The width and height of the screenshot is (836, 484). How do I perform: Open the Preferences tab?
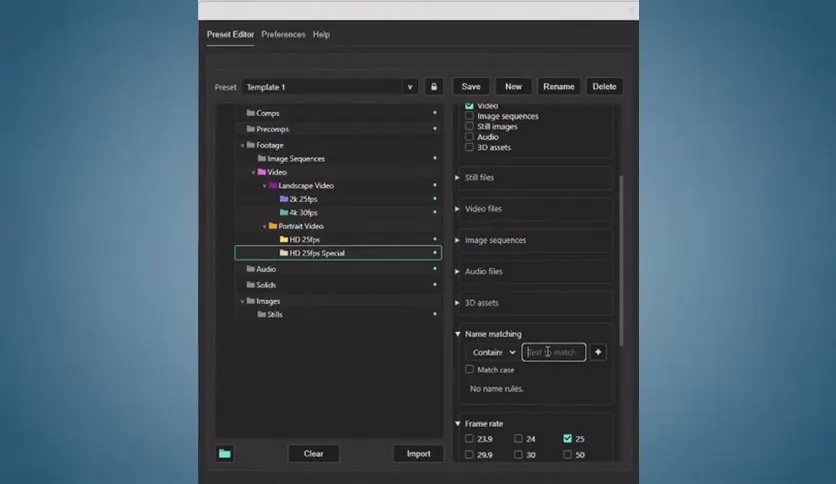click(283, 34)
